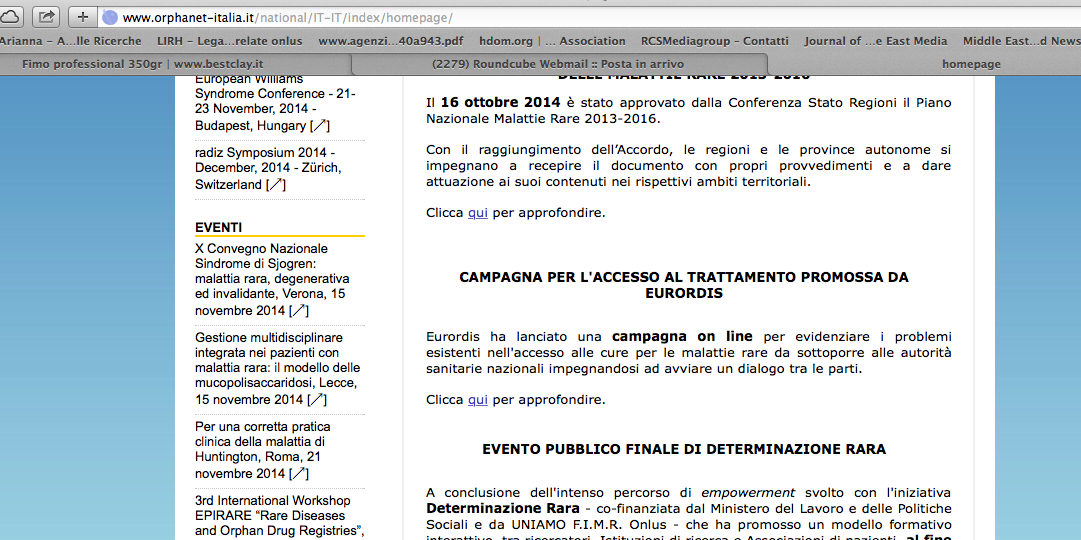1081x540 pixels.
Task: Open external link icon after Budapest, Hungary
Action: click(x=319, y=126)
